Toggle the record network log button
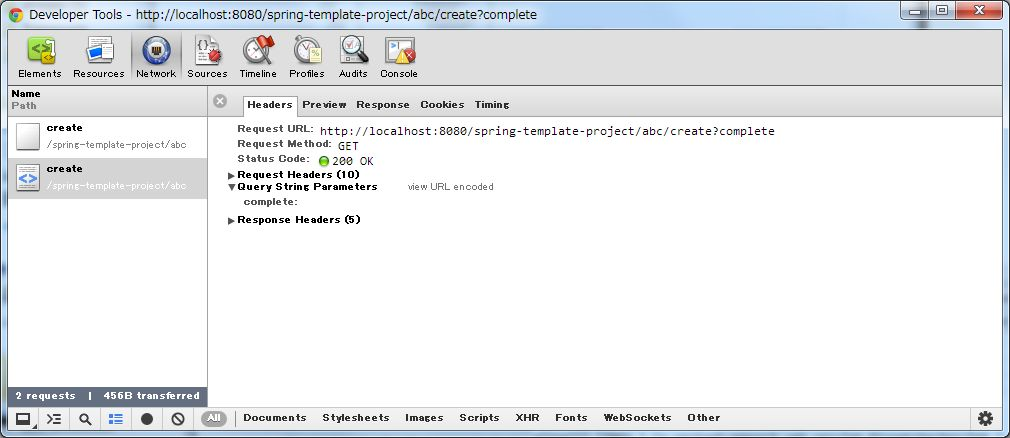The height and width of the screenshot is (438, 1010). pyautogui.click(x=147, y=419)
